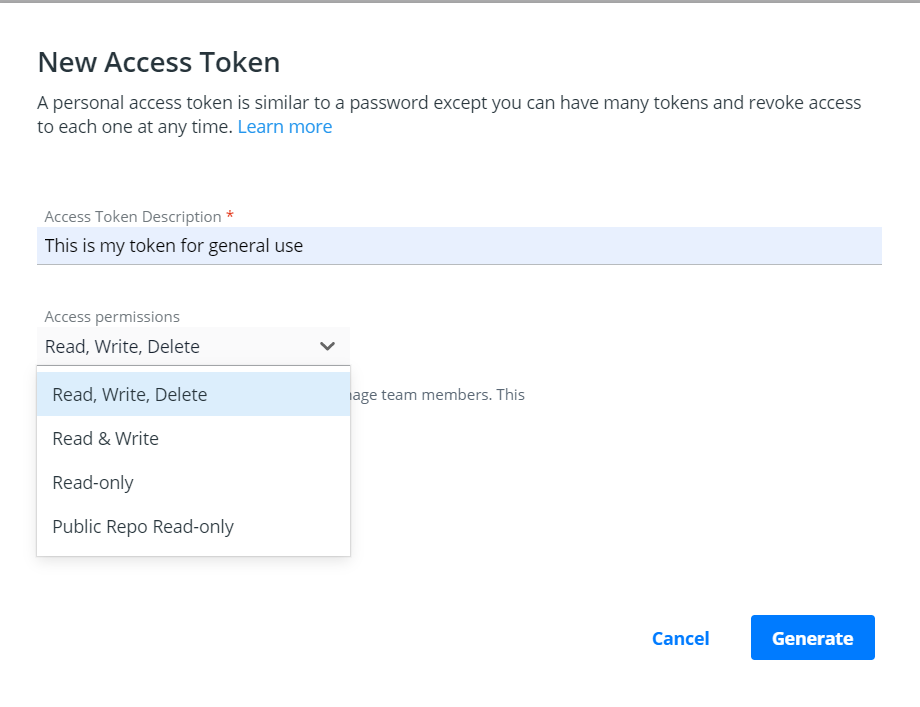
Task: Click the 'Access permissions' label
Action: click(x=112, y=316)
